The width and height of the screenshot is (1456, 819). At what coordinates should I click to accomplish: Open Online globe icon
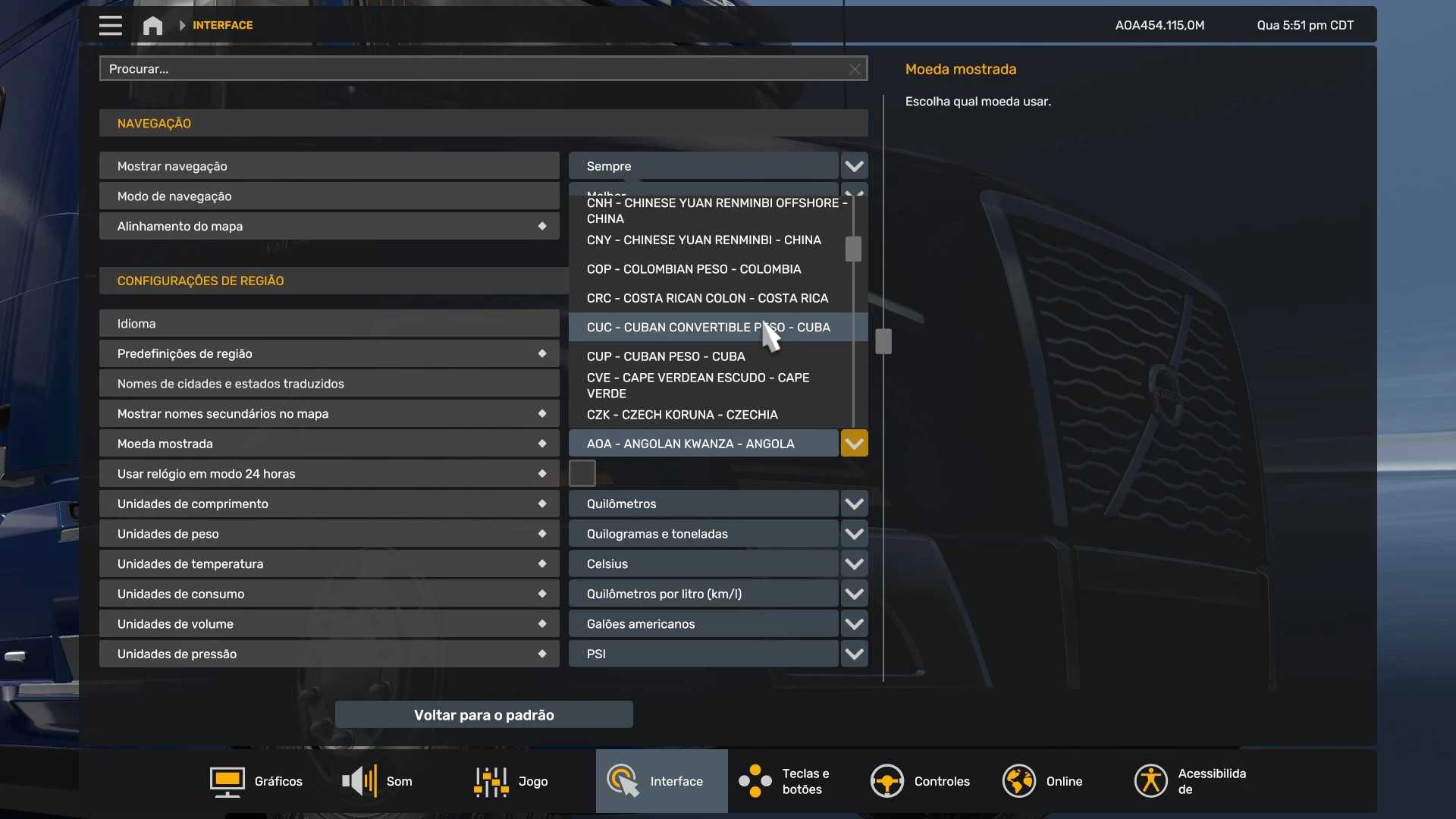pyautogui.click(x=1018, y=781)
